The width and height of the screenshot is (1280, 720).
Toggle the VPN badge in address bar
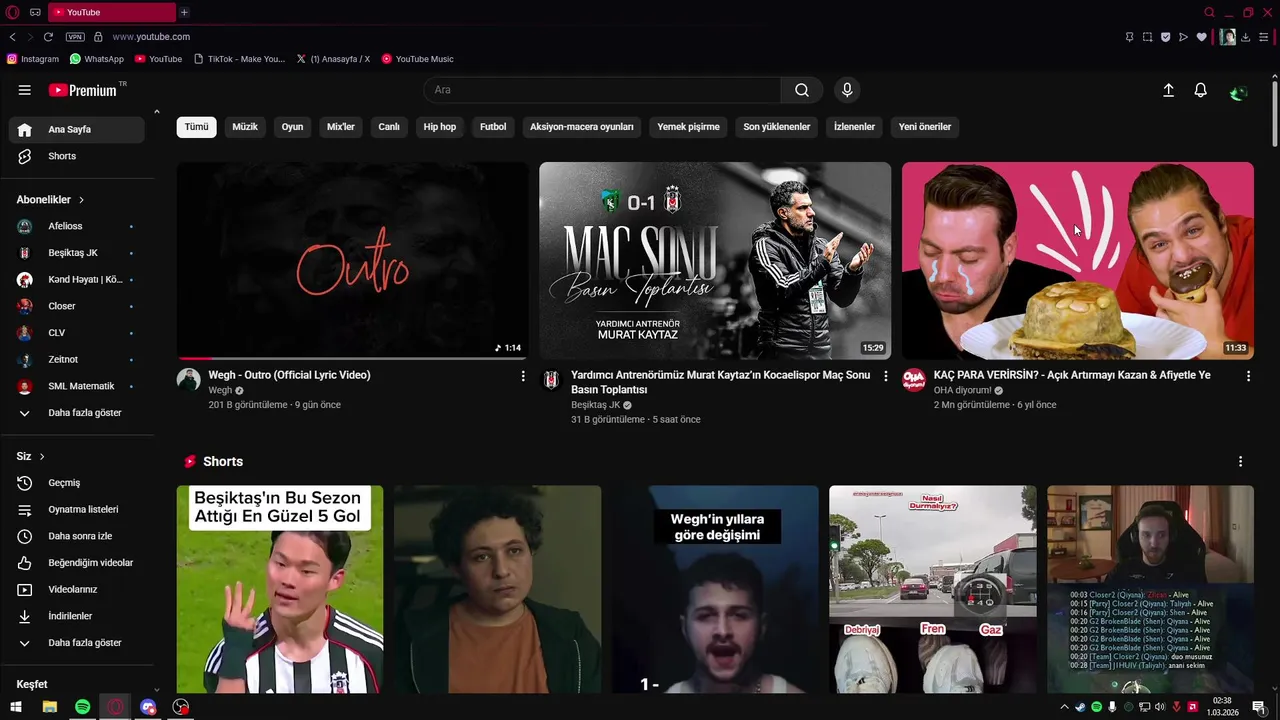75,37
